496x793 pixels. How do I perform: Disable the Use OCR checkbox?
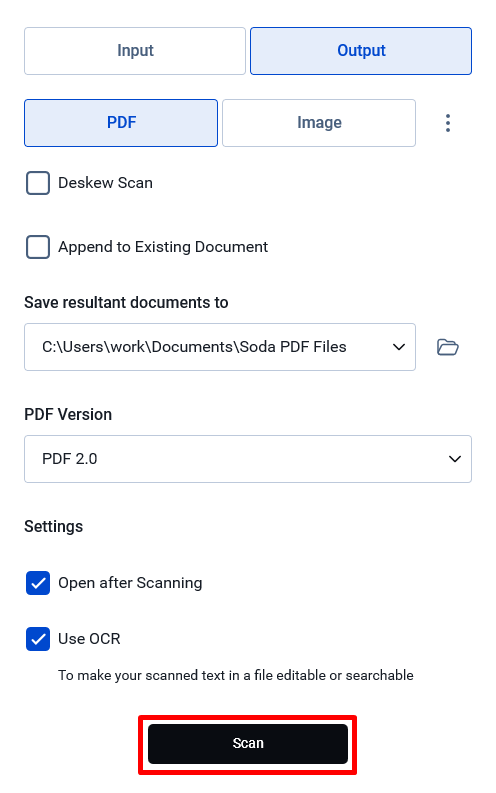click(38, 639)
